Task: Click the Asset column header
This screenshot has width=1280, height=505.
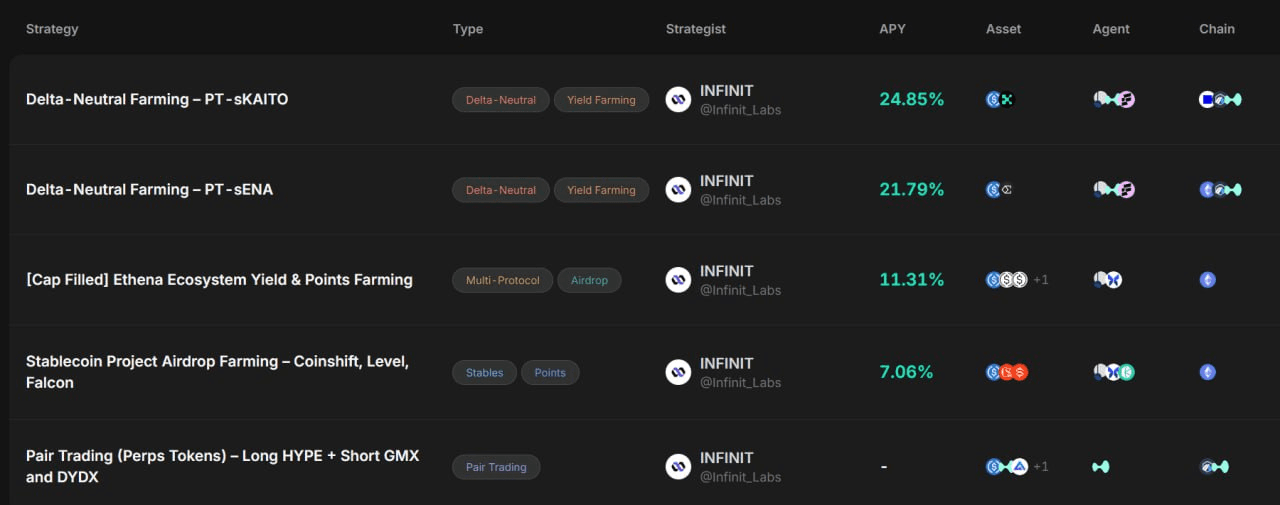Action: [1003, 29]
